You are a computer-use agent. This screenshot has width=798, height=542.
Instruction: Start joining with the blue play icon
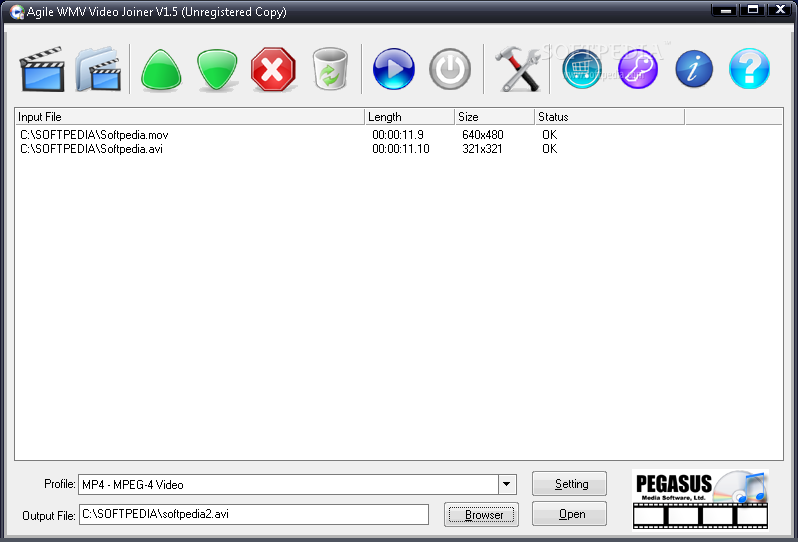[x=393, y=69]
